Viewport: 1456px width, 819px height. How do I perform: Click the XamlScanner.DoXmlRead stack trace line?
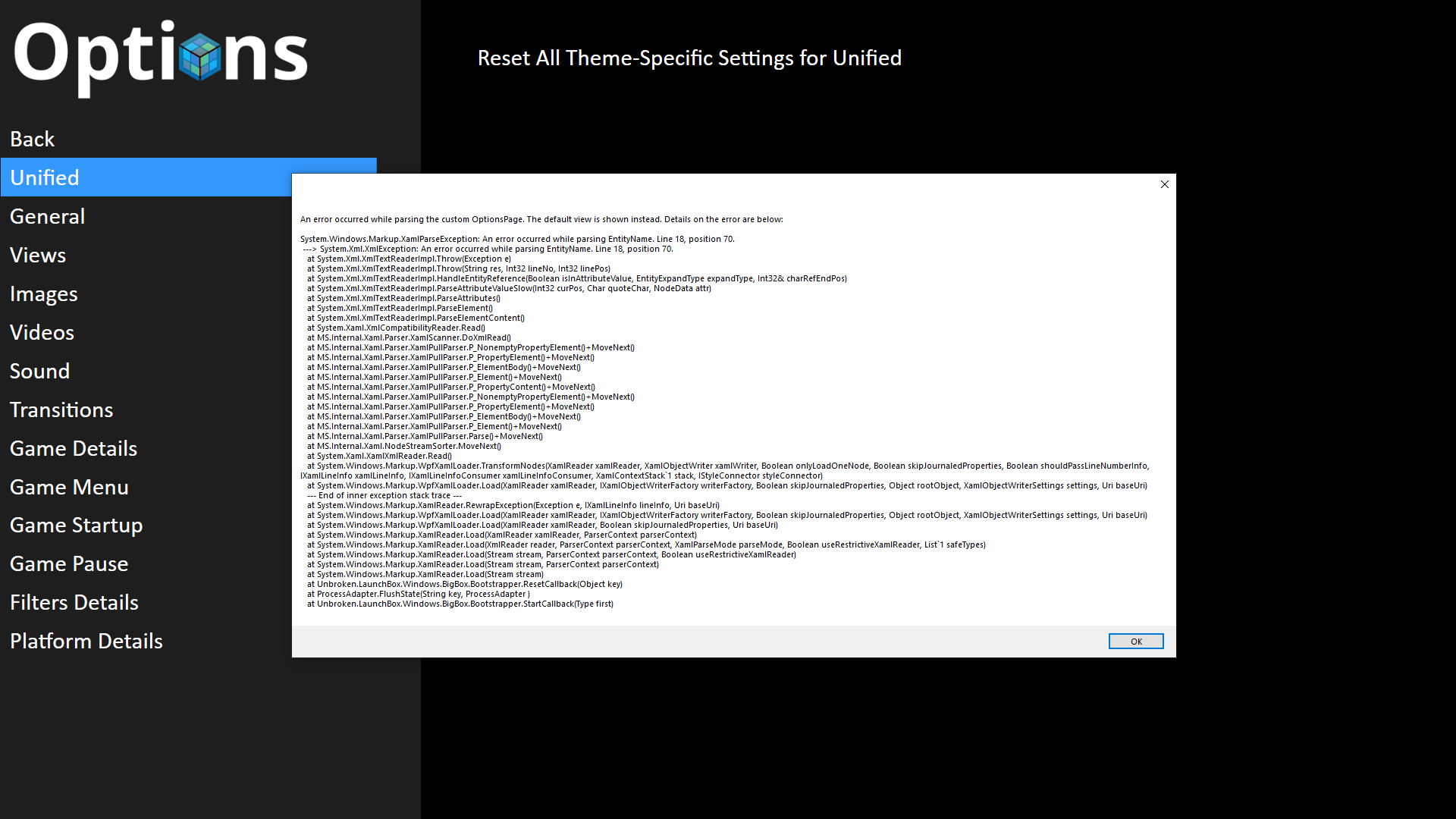pyautogui.click(x=409, y=337)
